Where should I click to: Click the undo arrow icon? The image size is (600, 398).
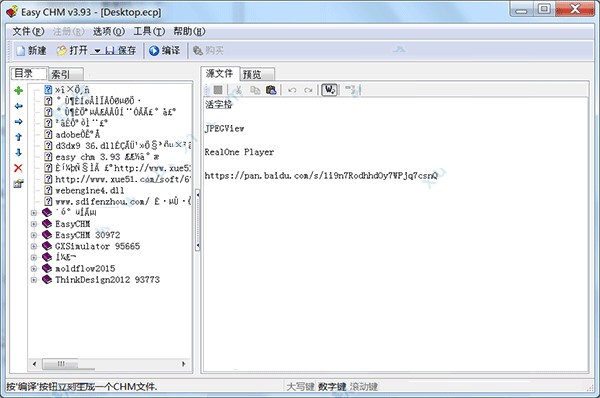pos(292,90)
